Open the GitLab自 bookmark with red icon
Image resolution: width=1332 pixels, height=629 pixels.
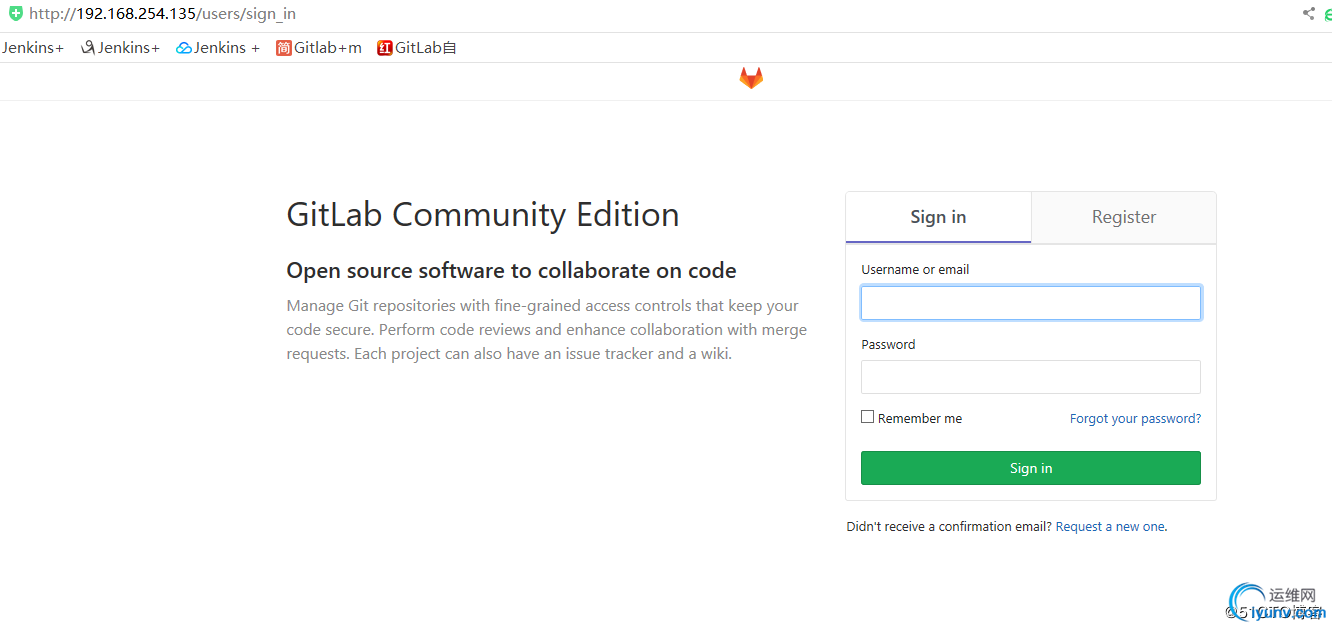point(417,48)
